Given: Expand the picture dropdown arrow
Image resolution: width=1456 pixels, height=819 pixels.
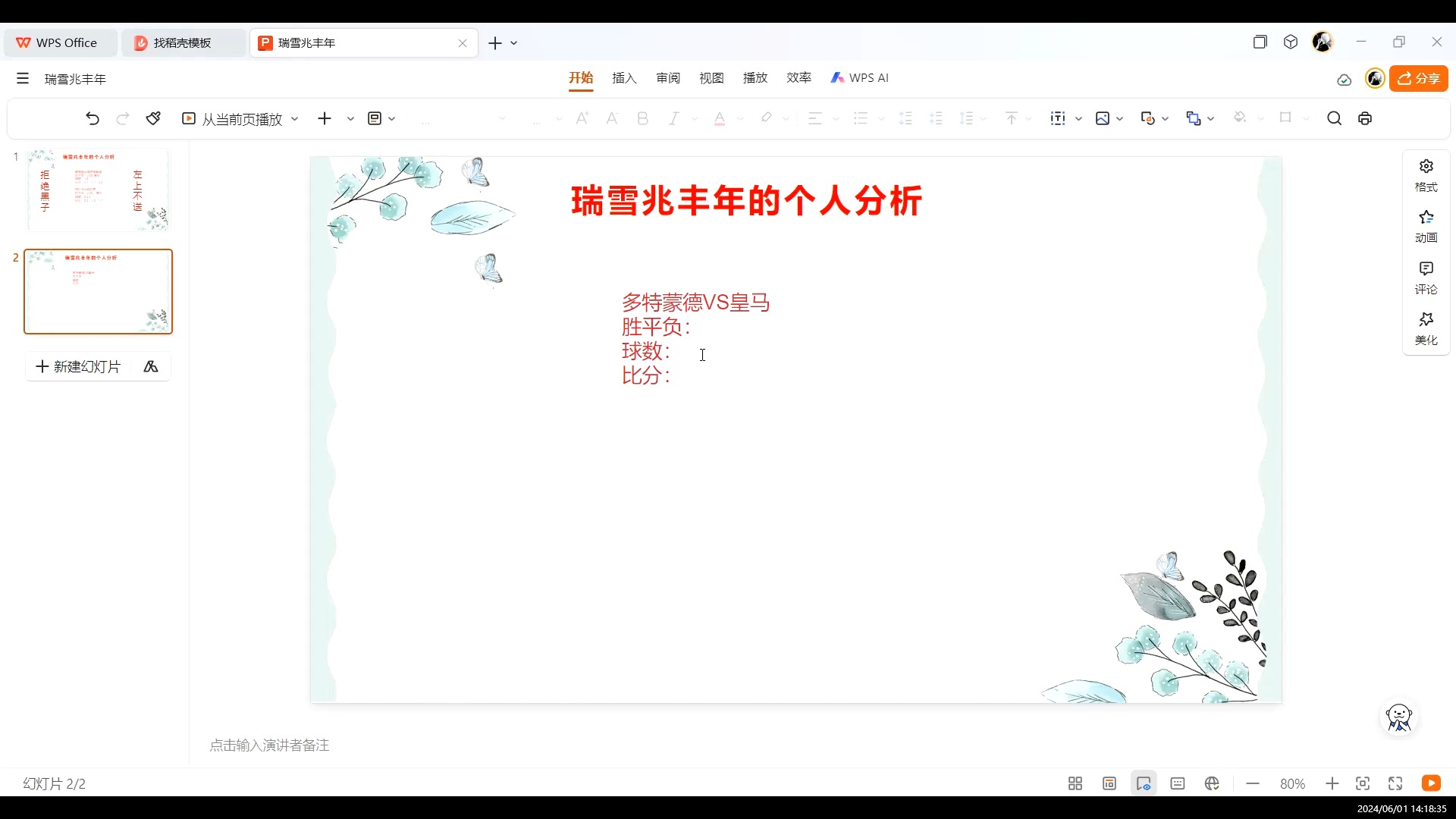Looking at the screenshot, I should point(1120,119).
